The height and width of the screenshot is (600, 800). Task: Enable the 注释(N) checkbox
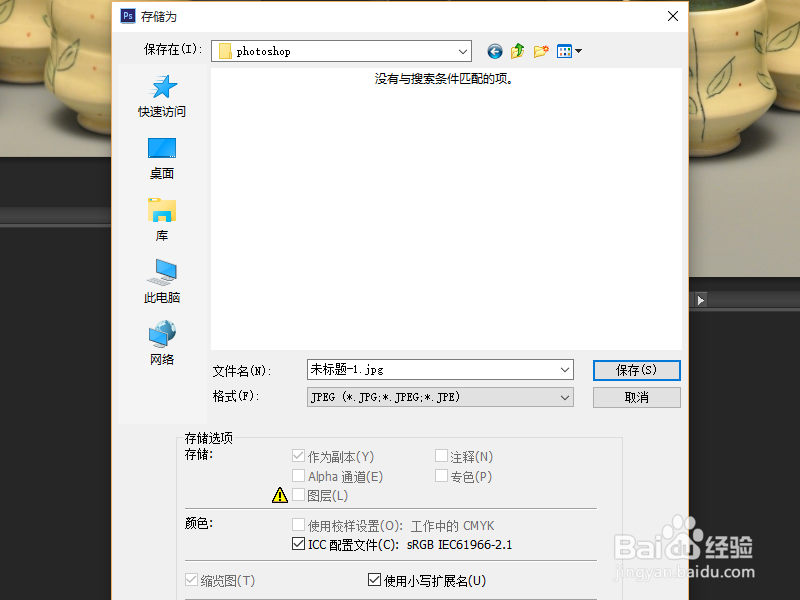pyautogui.click(x=439, y=456)
